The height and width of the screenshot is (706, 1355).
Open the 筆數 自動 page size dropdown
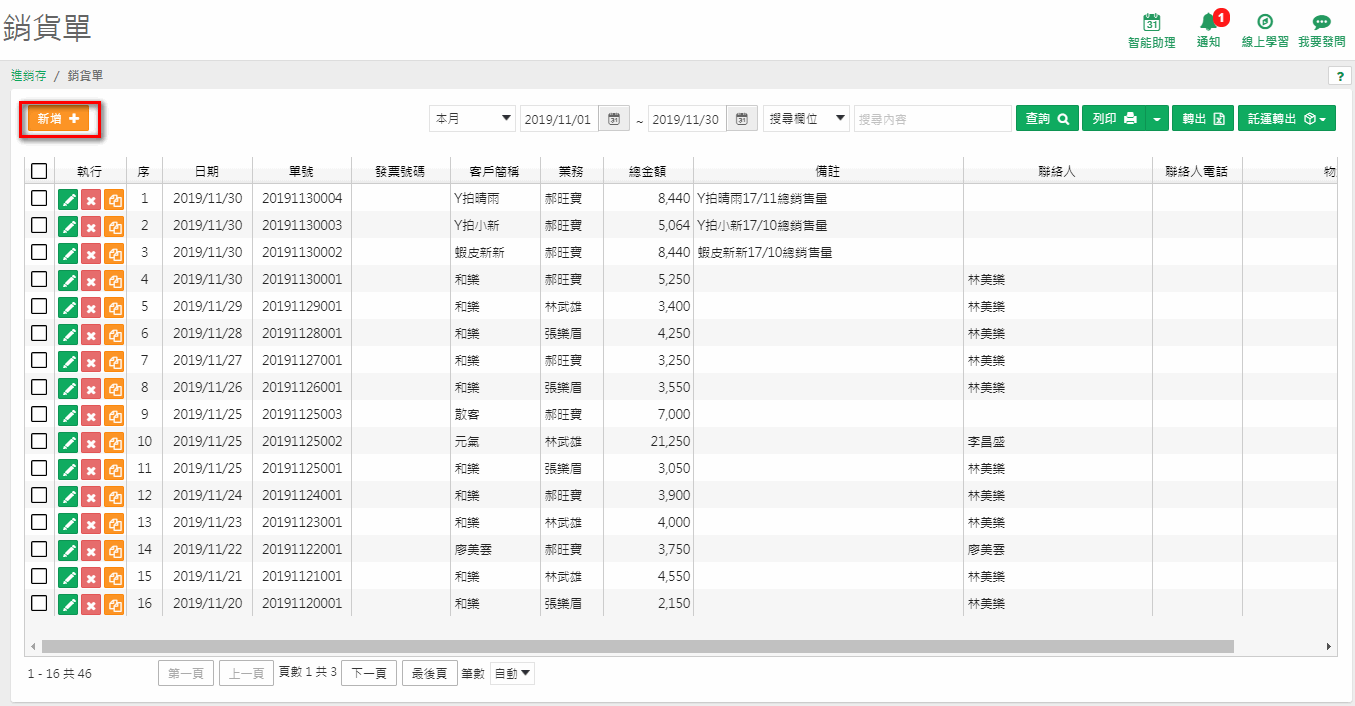tap(512, 674)
